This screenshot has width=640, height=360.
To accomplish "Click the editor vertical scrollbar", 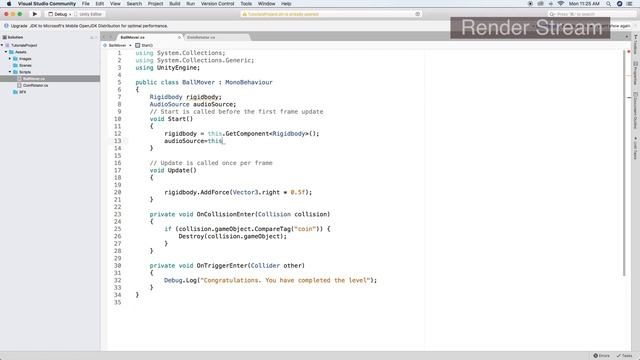I will pyautogui.click(x=624, y=163).
